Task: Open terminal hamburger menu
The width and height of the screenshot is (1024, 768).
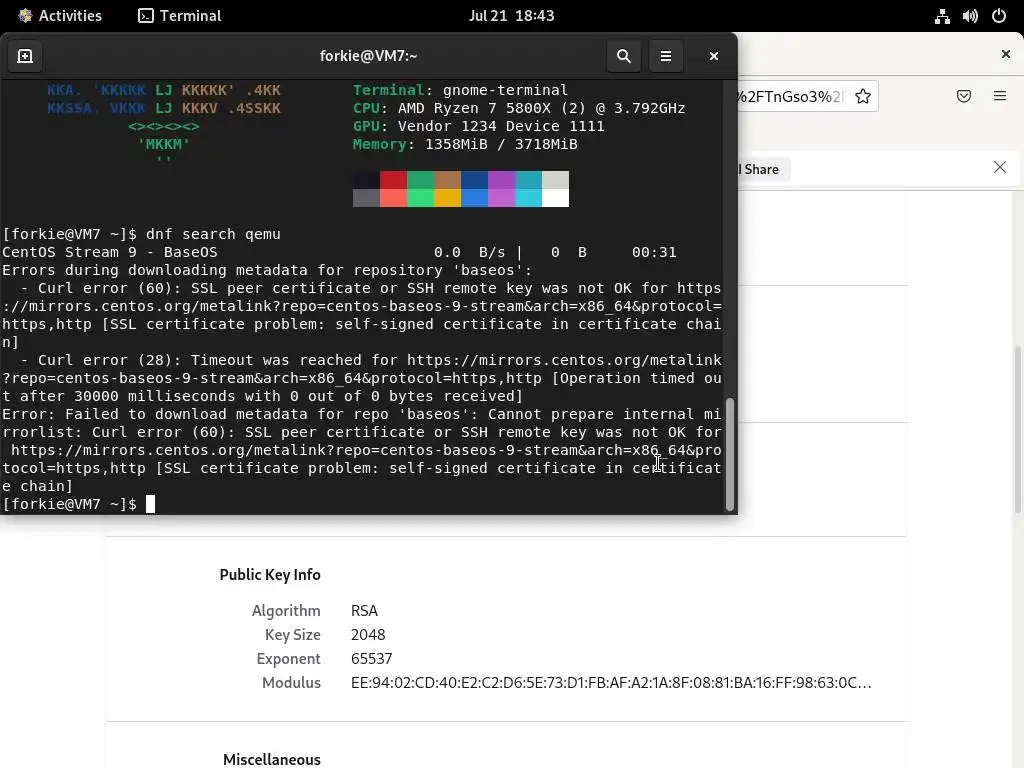Action: [x=665, y=56]
